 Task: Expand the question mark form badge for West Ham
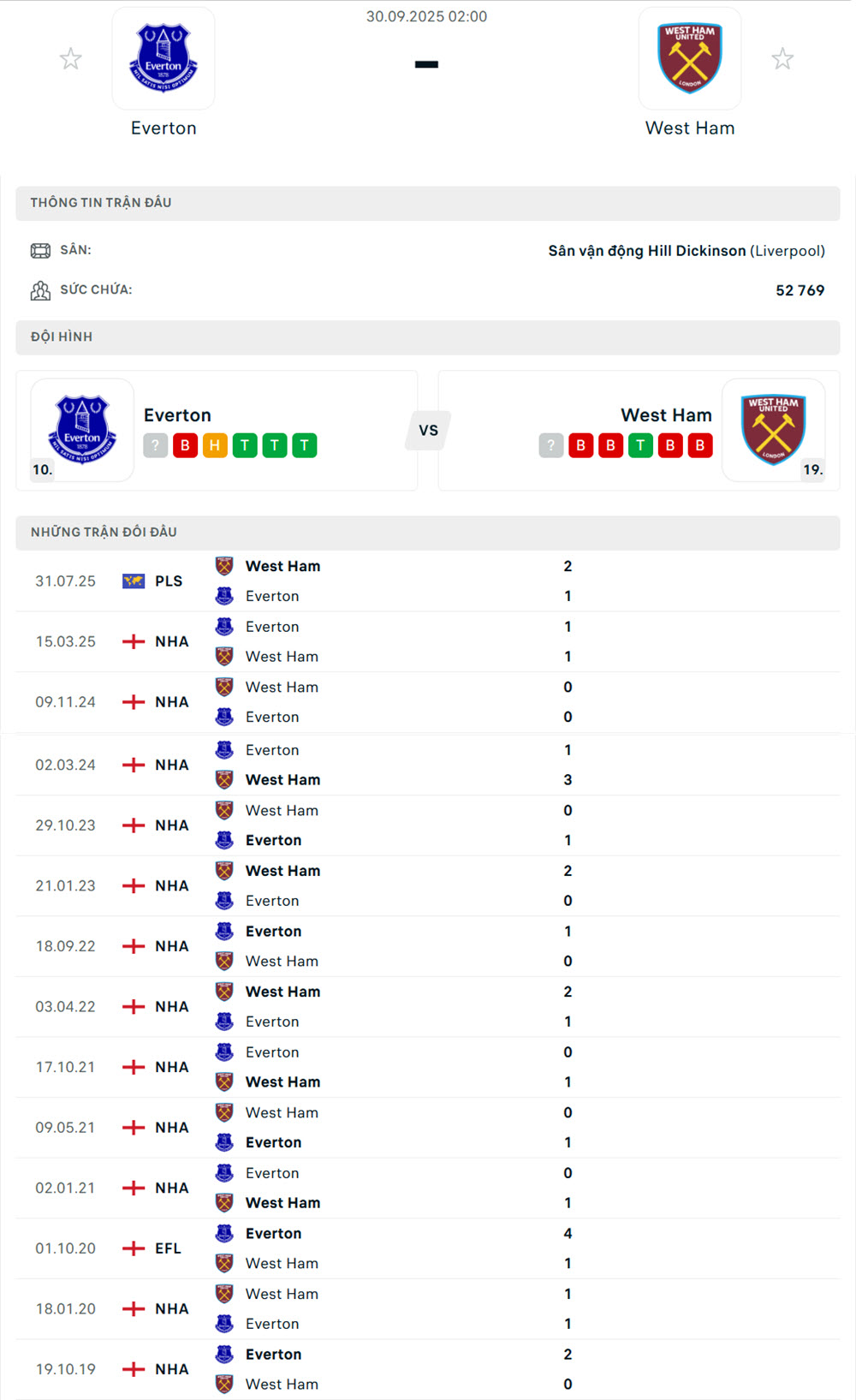pyautogui.click(x=549, y=445)
